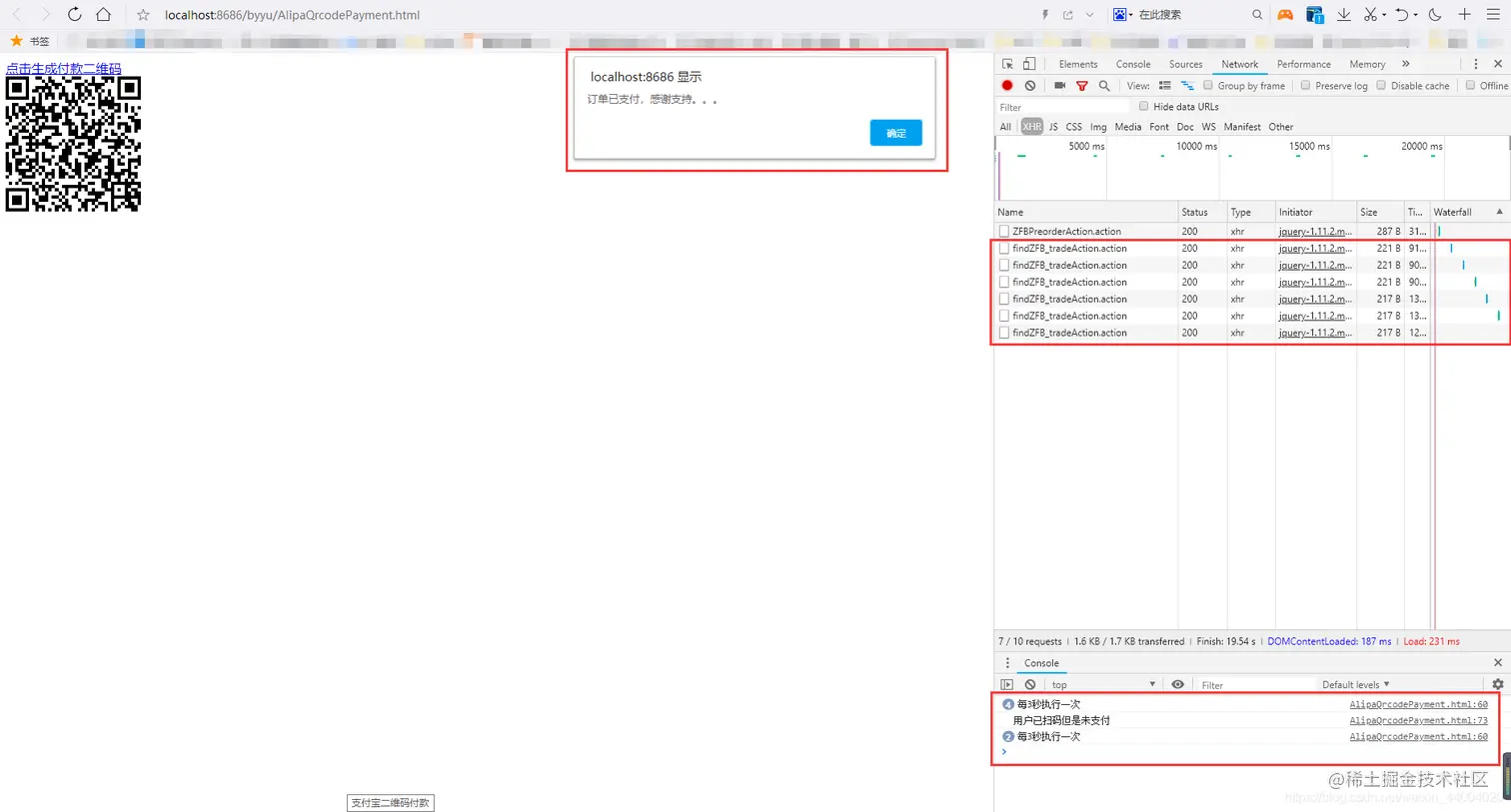This screenshot has width=1511, height=812.
Task: Click the 点击生成付款二维码 link
Action: 64,69
